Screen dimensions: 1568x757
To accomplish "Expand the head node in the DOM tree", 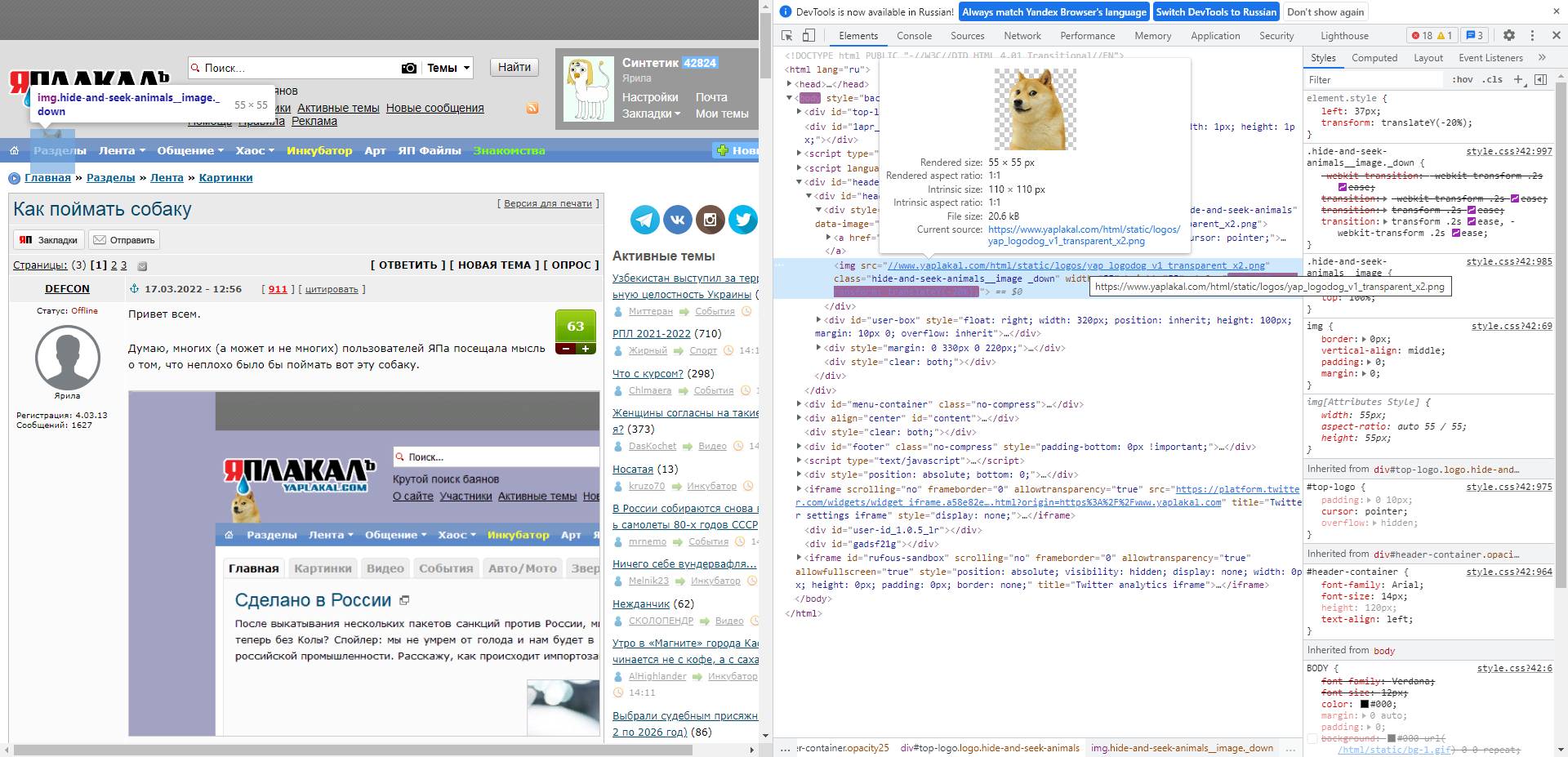I will coord(790,84).
